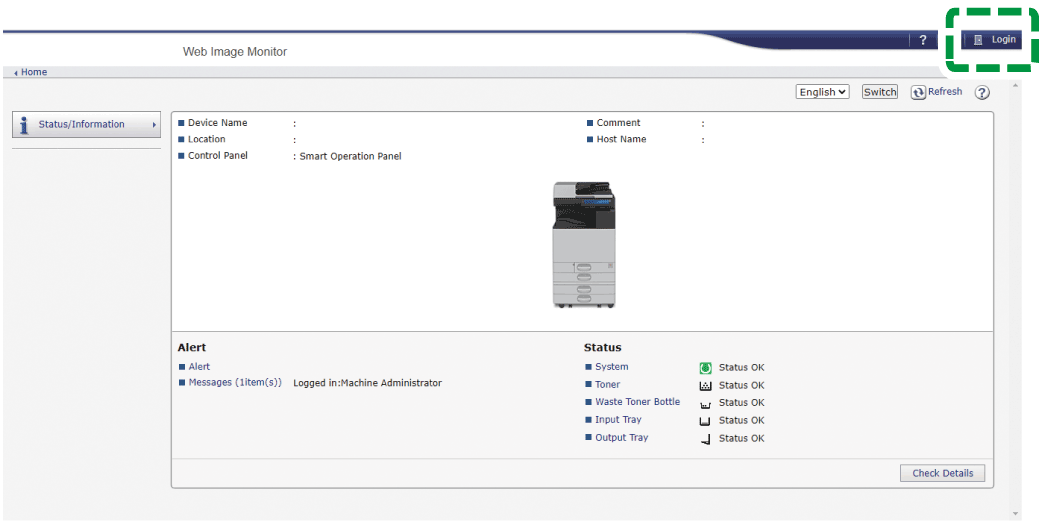Open the Input Tray link
This screenshot has height=524, width=1040.
[x=618, y=420]
